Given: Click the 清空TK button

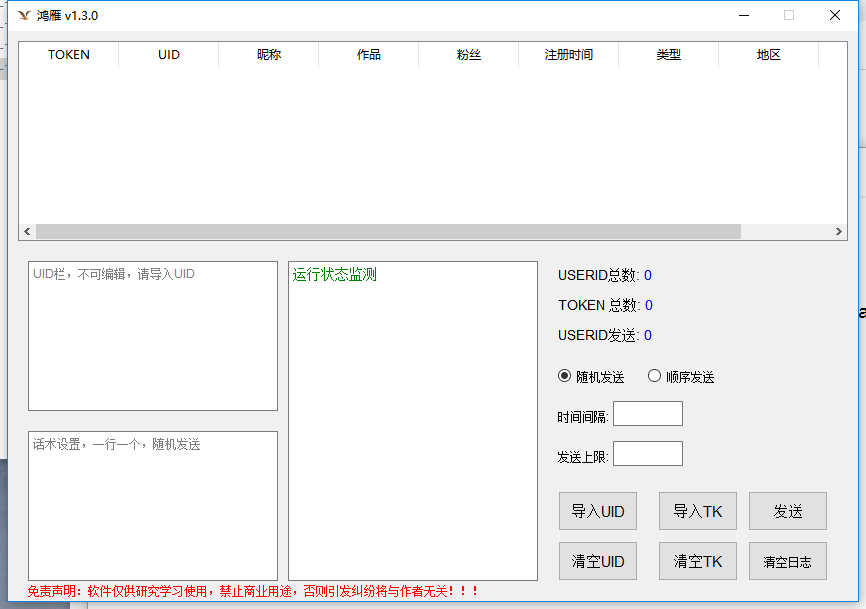Looking at the screenshot, I should coord(697,561).
